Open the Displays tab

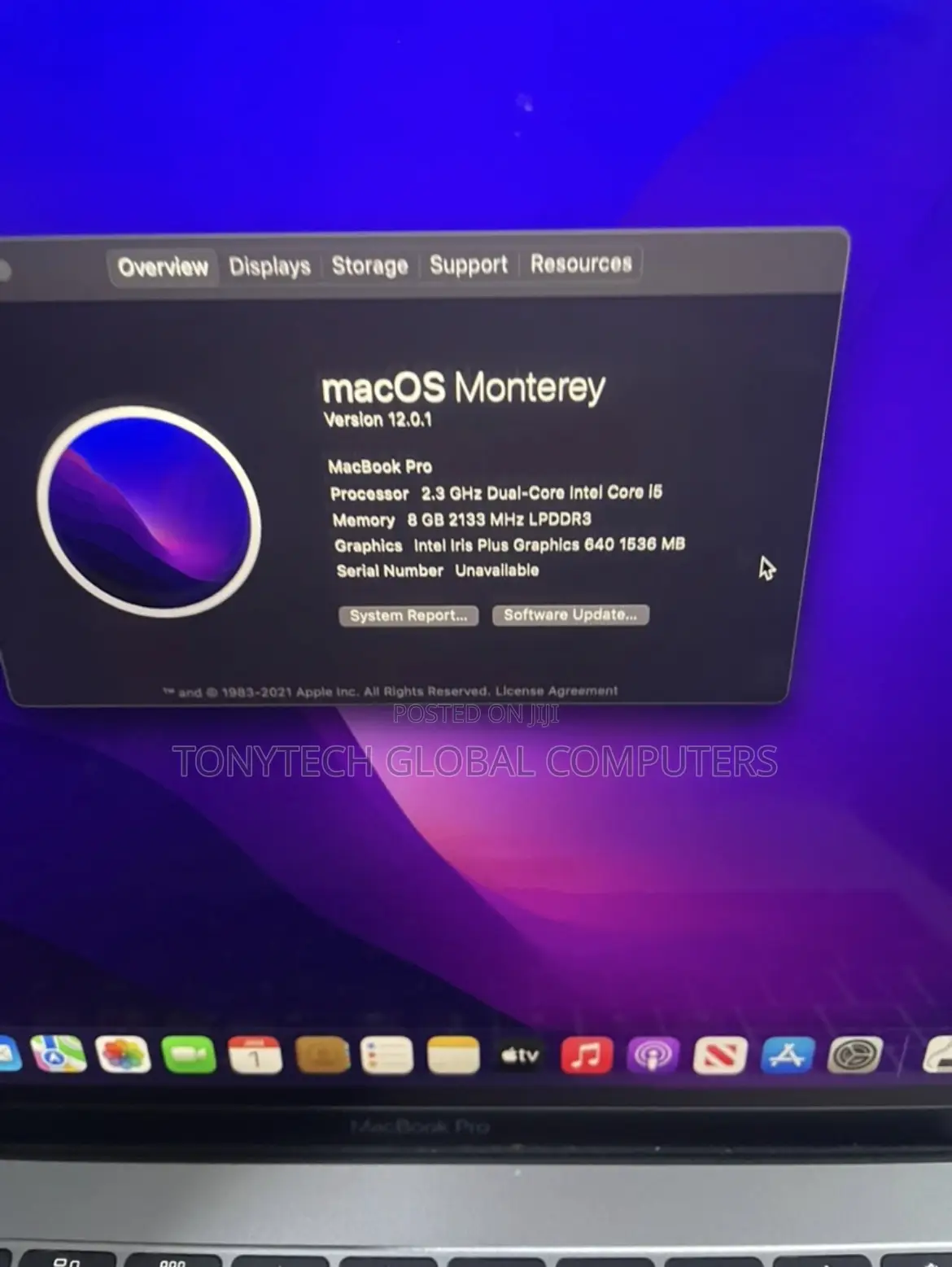coord(270,266)
